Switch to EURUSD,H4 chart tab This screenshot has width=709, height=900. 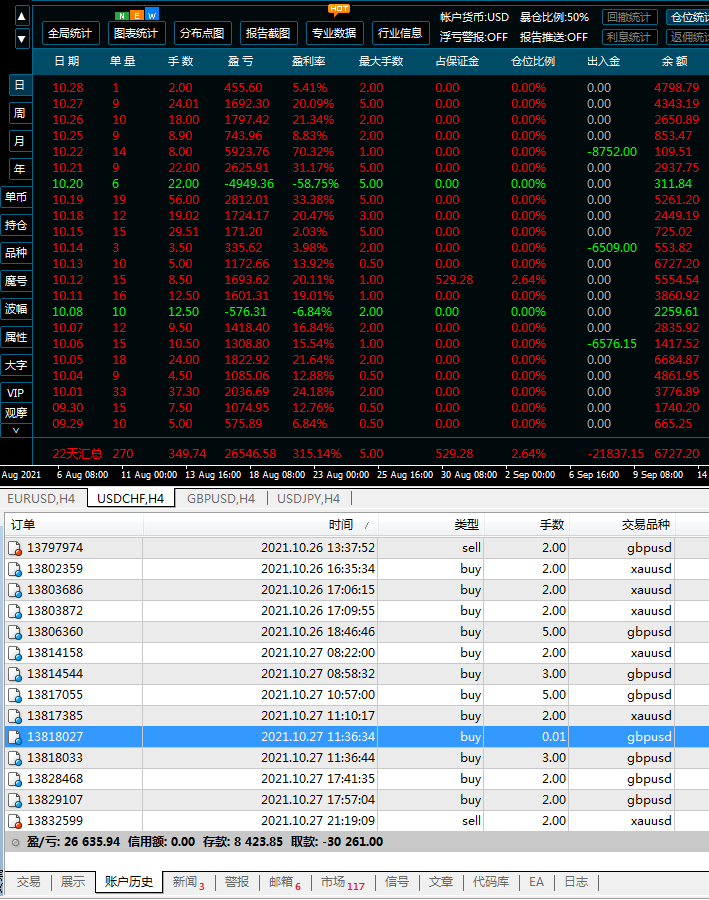[41, 499]
